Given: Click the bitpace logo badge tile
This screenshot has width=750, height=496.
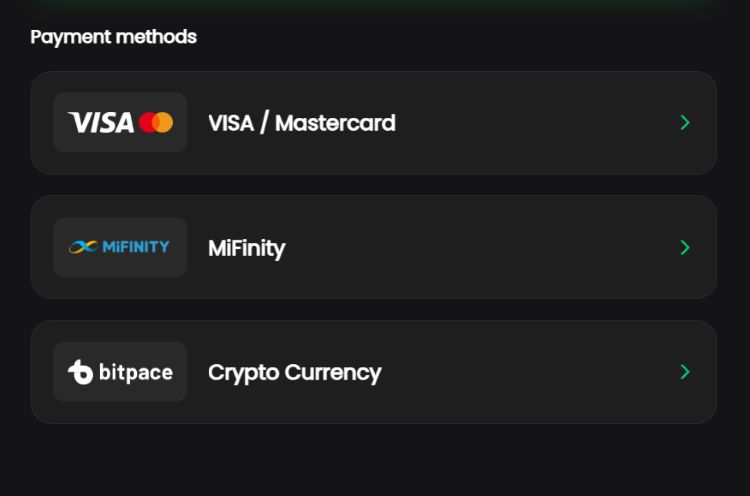Looking at the screenshot, I should click(120, 372).
